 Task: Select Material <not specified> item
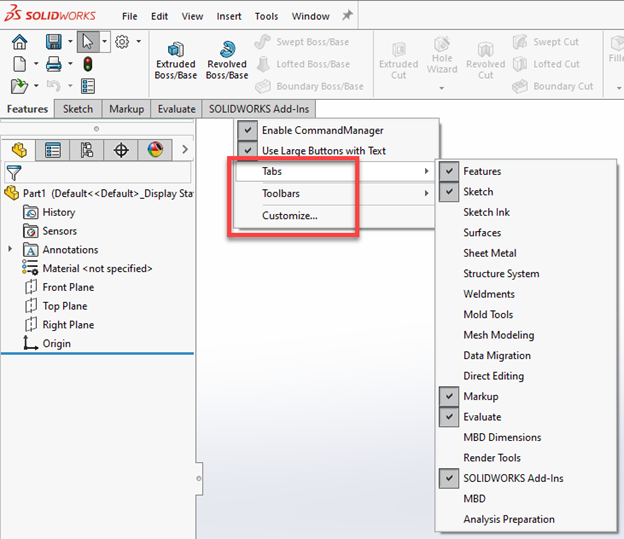pyautogui.click(x=87, y=268)
